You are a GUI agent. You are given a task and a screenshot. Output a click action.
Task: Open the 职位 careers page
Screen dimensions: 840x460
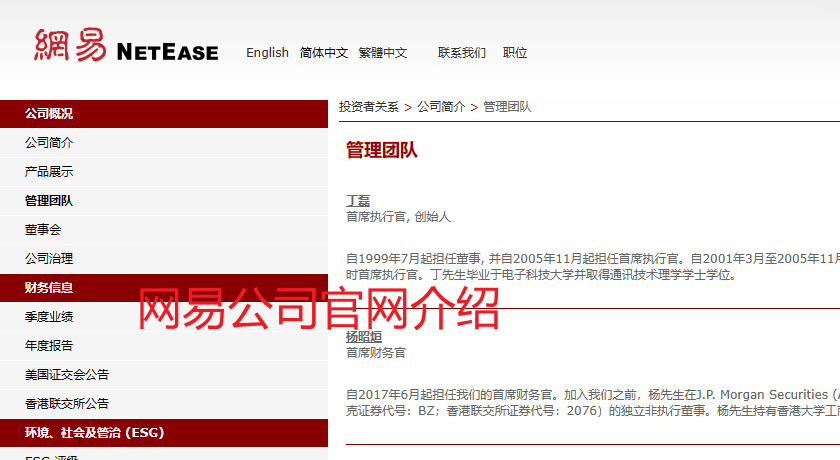515,52
